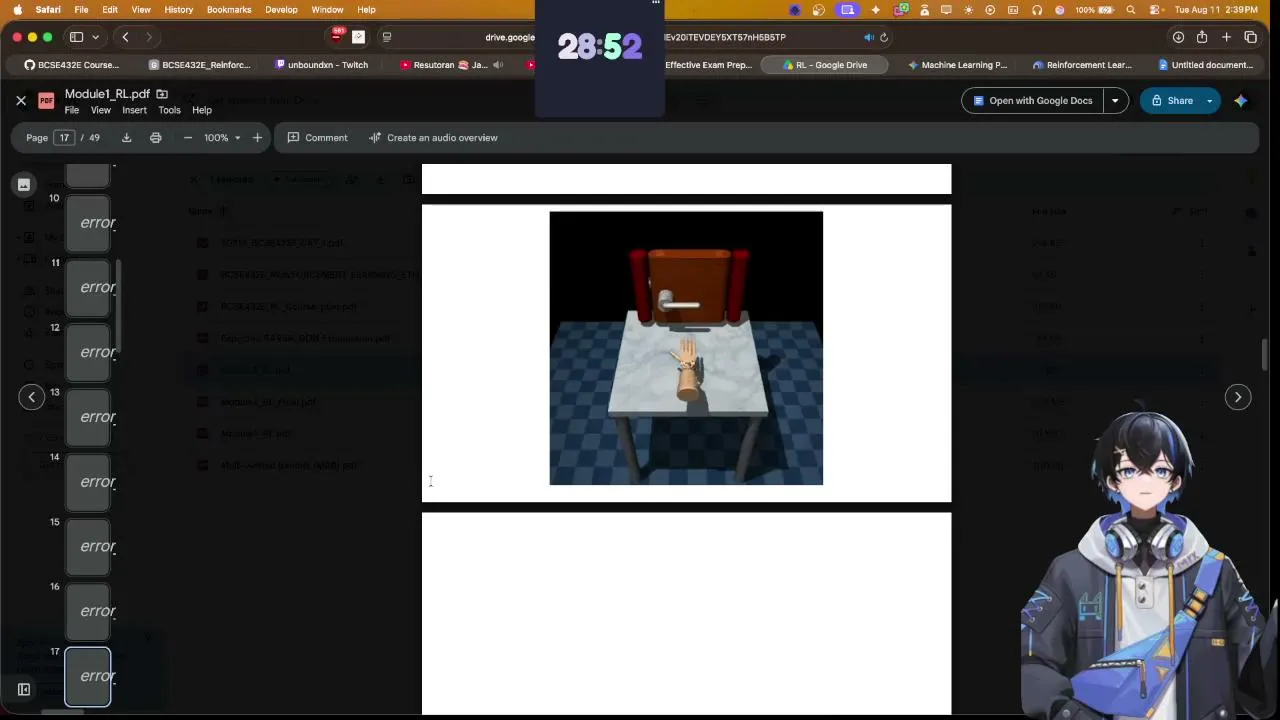Go to the previous file with left arrow

32,397
